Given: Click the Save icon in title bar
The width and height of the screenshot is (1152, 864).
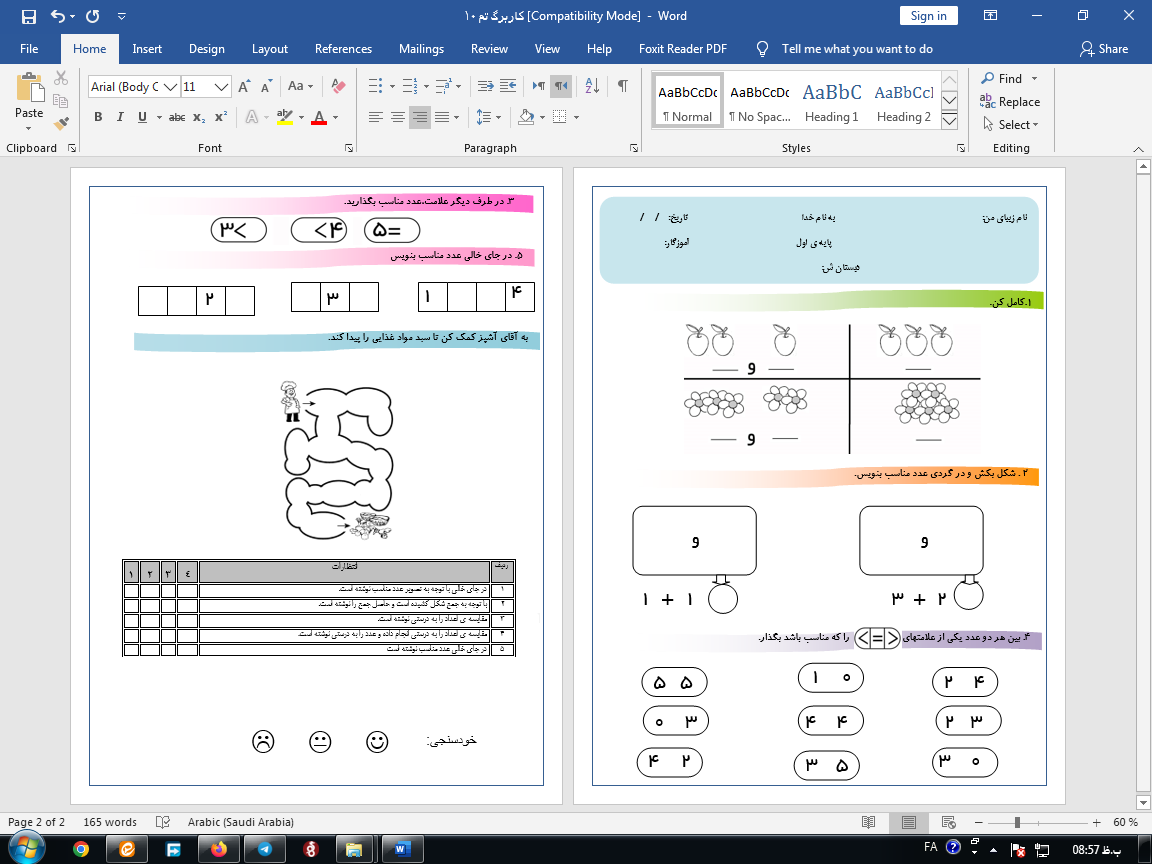Looking at the screenshot, I should click(x=28, y=16).
